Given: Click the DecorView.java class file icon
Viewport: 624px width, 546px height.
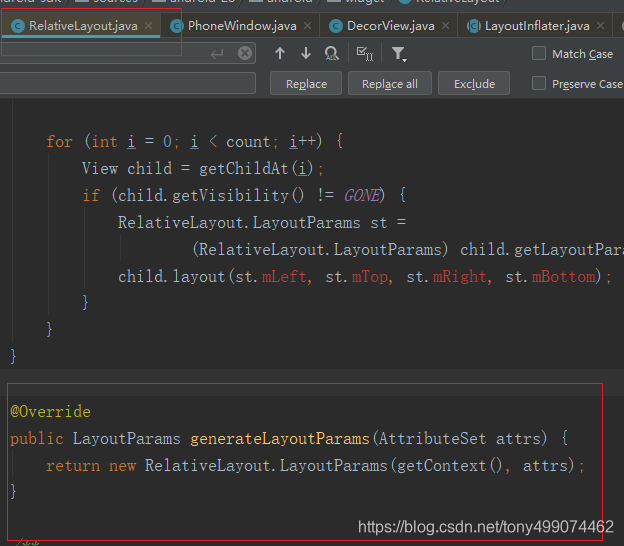Looking at the screenshot, I should click(336, 26).
